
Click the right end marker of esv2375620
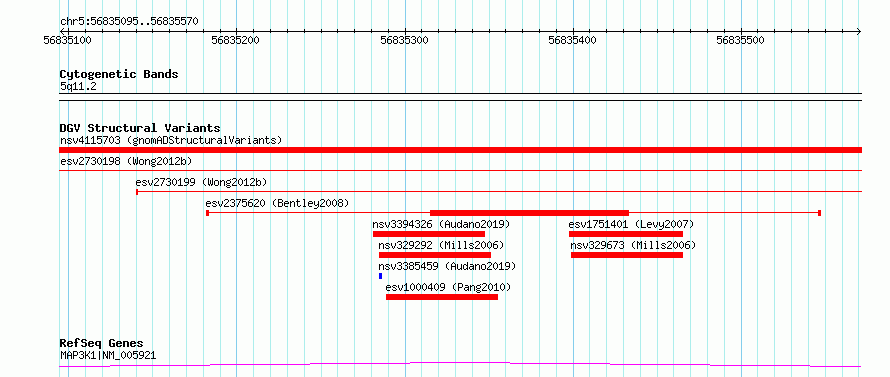tap(820, 213)
